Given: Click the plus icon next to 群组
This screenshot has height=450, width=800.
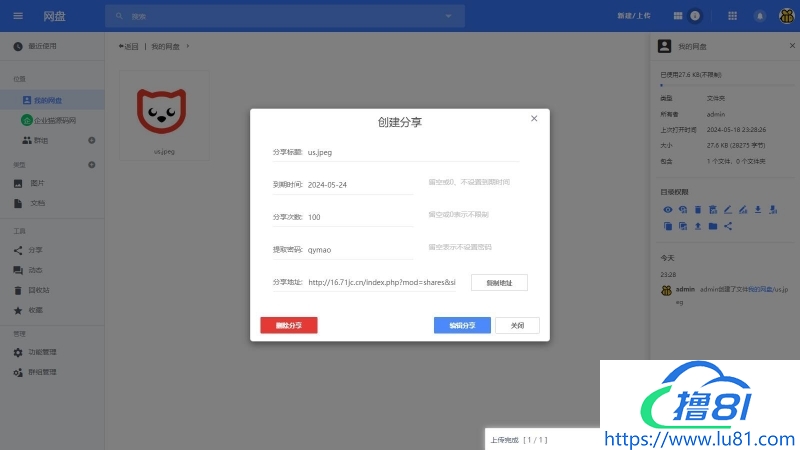Looking at the screenshot, I should click(x=92, y=140).
